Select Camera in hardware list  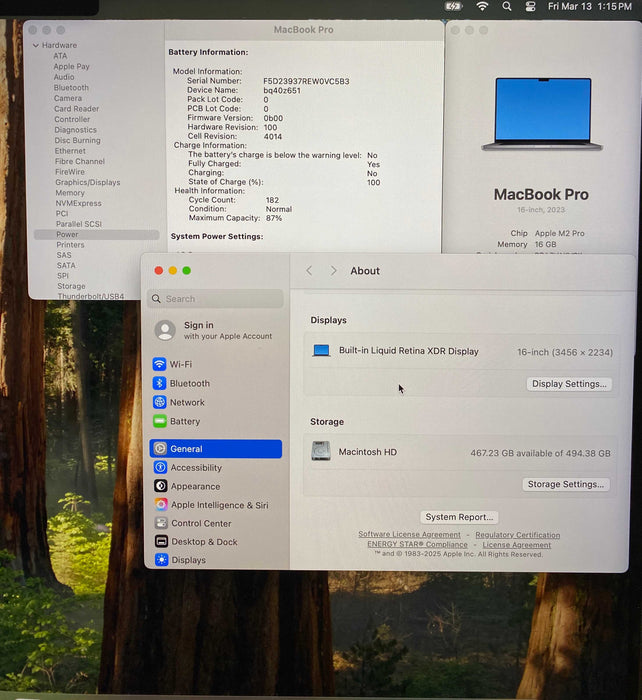click(x=68, y=98)
